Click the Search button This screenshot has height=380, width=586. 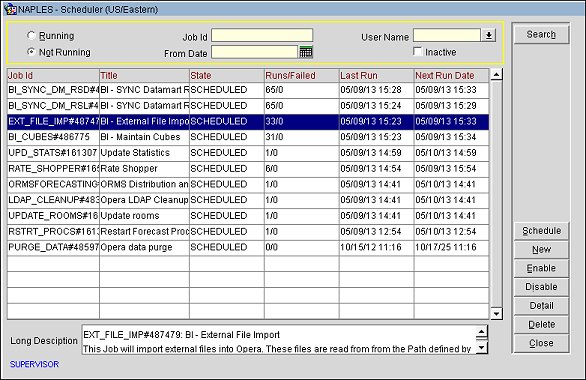pos(541,34)
